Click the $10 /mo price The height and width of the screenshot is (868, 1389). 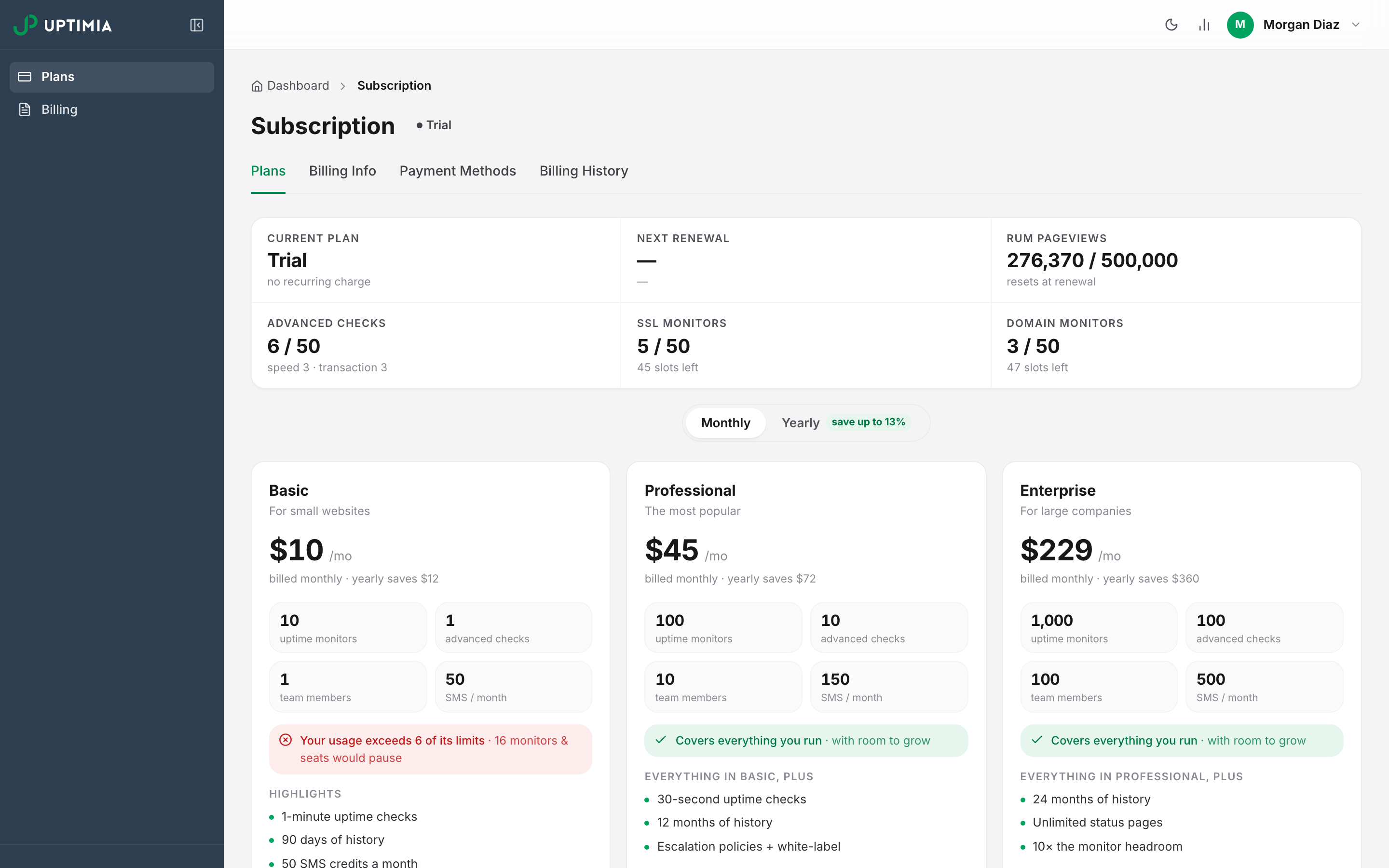click(x=311, y=551)
